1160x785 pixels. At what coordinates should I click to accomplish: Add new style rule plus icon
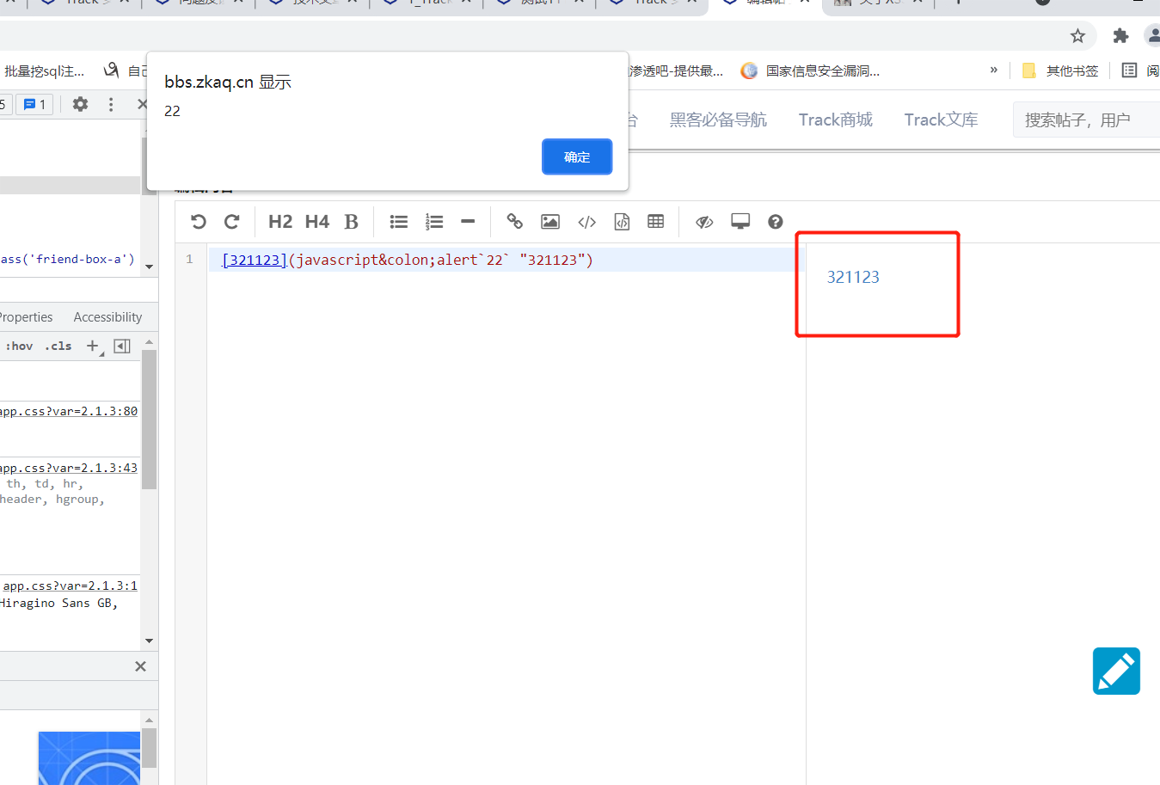(92, 346)
